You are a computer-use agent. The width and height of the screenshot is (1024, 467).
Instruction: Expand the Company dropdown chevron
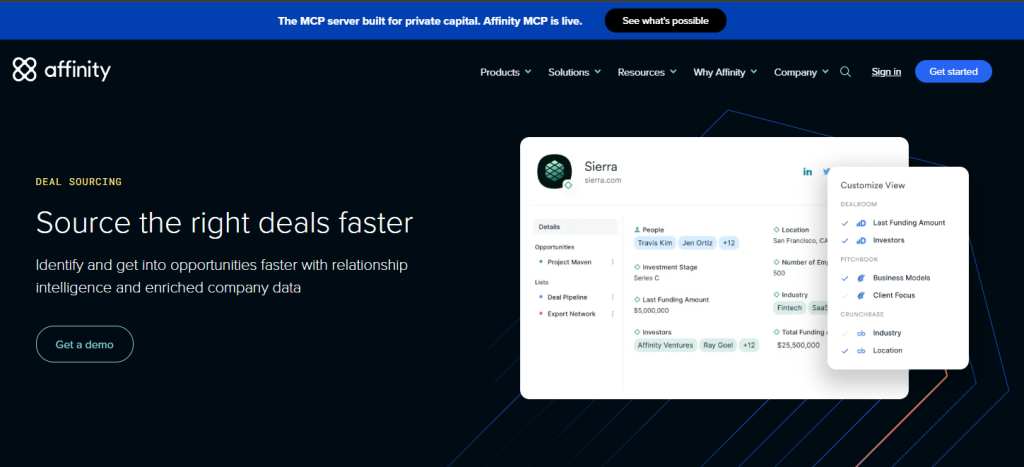pyautogui.click(x=825, y=72)
